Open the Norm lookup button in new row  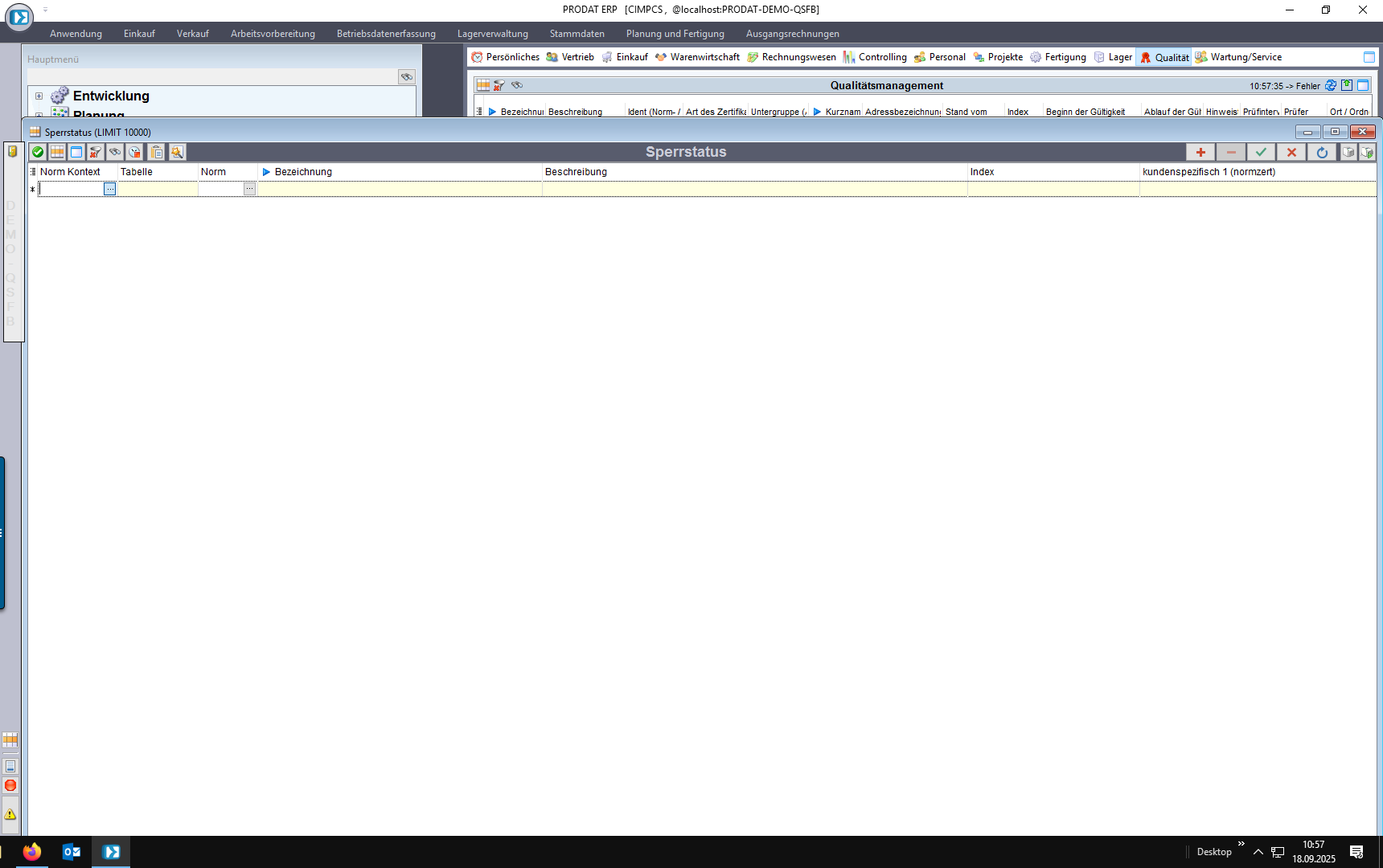tap(249, 189)
